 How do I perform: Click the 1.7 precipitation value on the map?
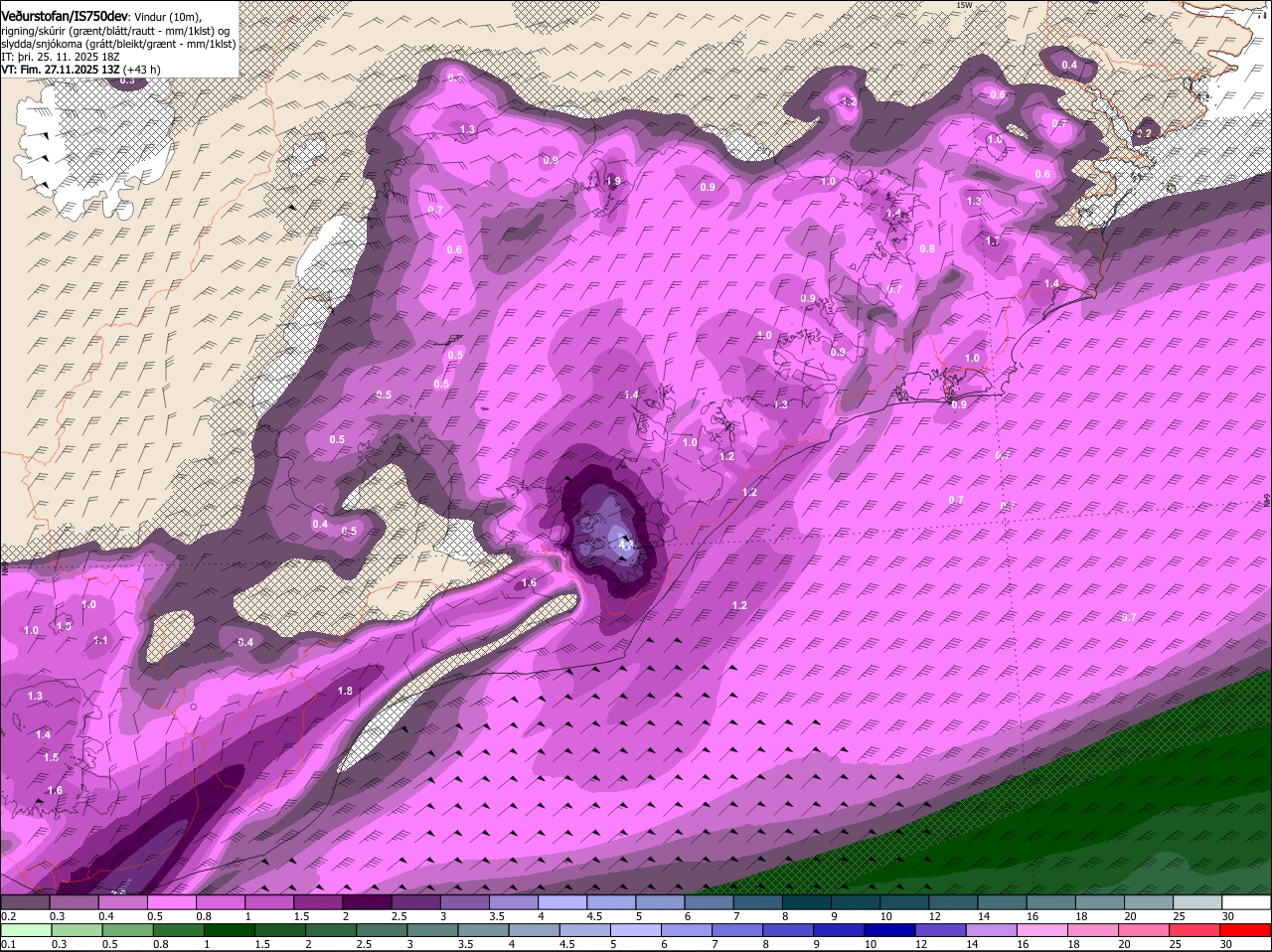tap(993, 241)
